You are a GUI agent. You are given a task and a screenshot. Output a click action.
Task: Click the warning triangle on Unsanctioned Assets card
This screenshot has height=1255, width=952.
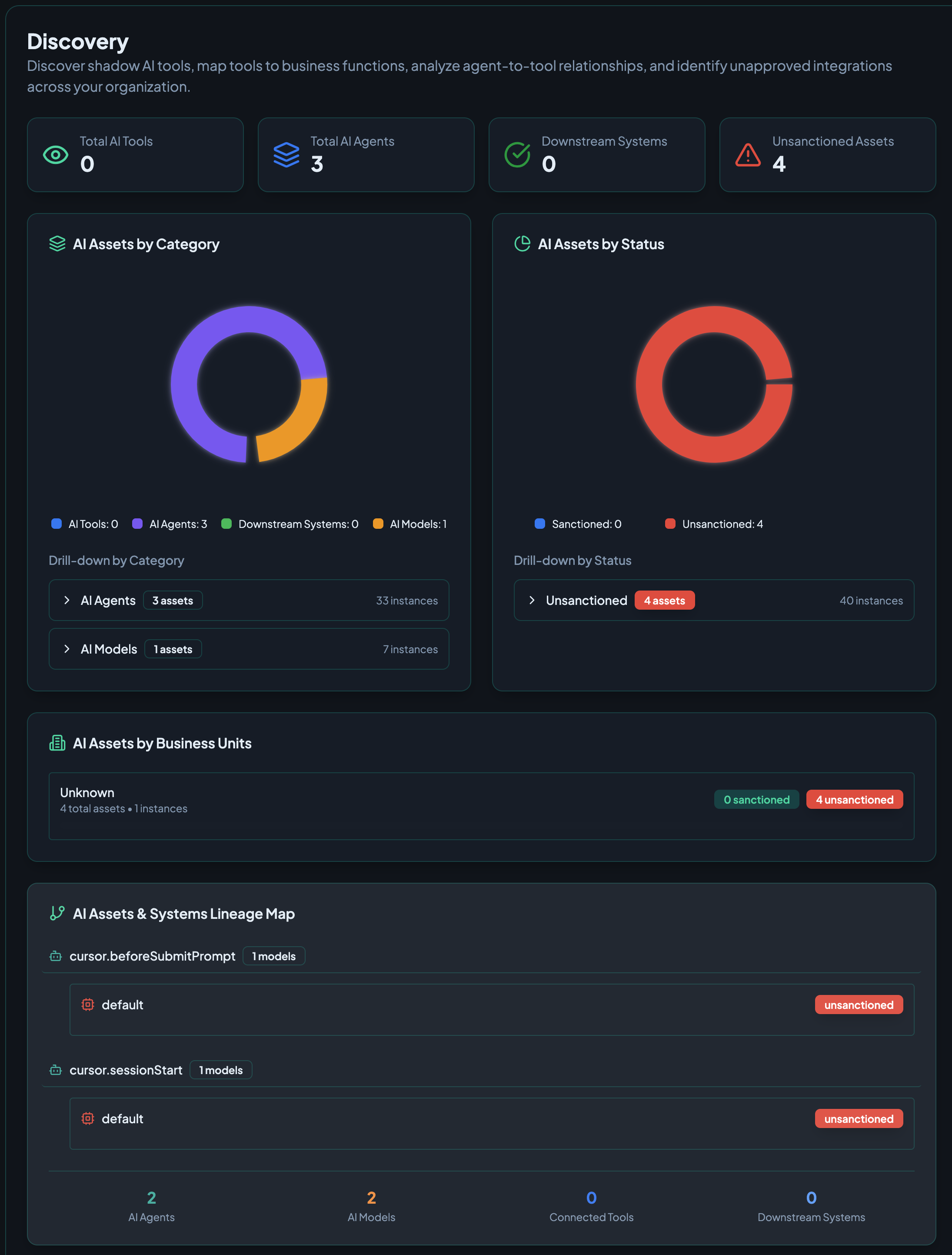[x=748, y=155]
